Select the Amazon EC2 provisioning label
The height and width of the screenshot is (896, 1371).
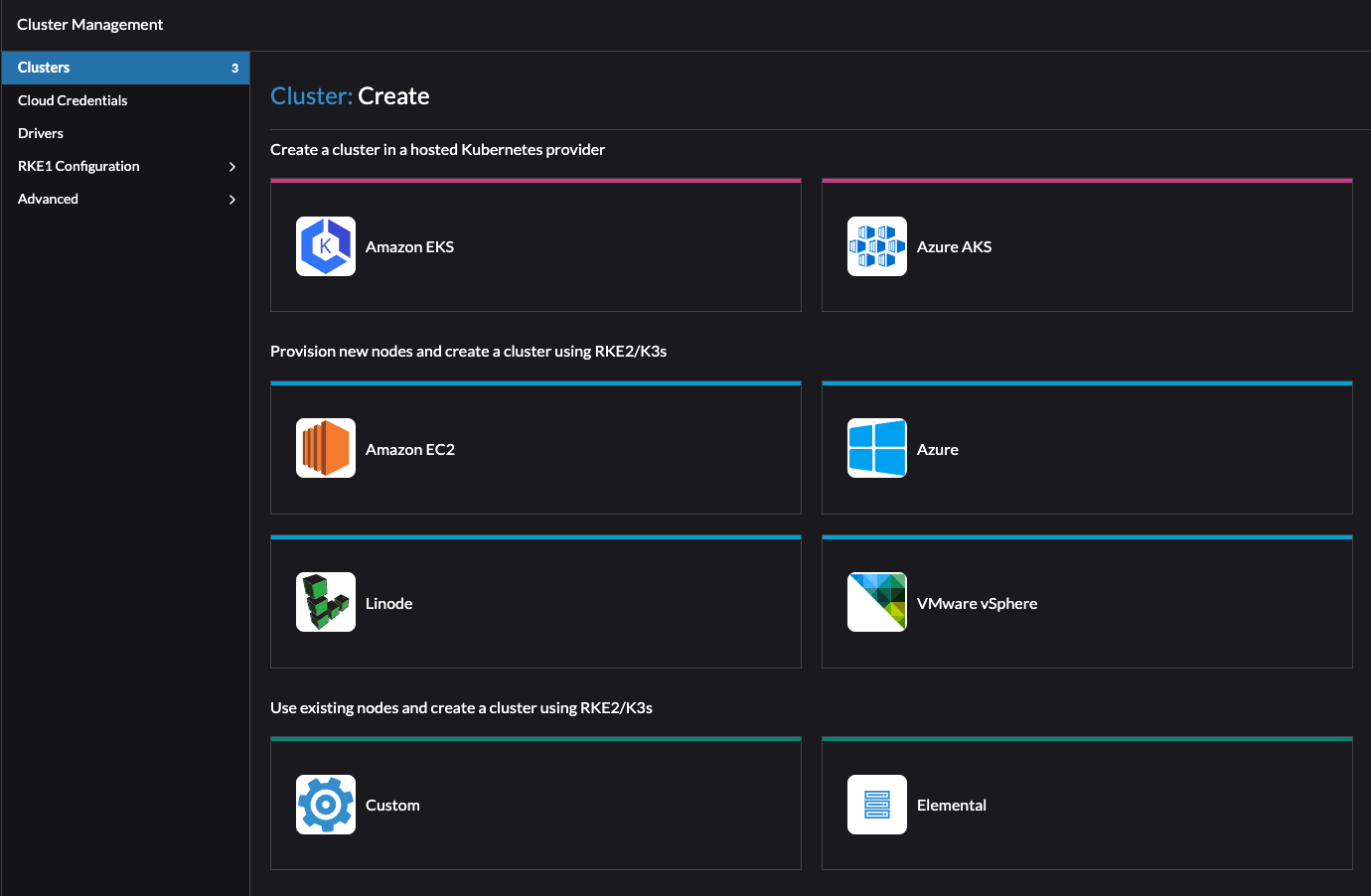[x=410, y=449]
